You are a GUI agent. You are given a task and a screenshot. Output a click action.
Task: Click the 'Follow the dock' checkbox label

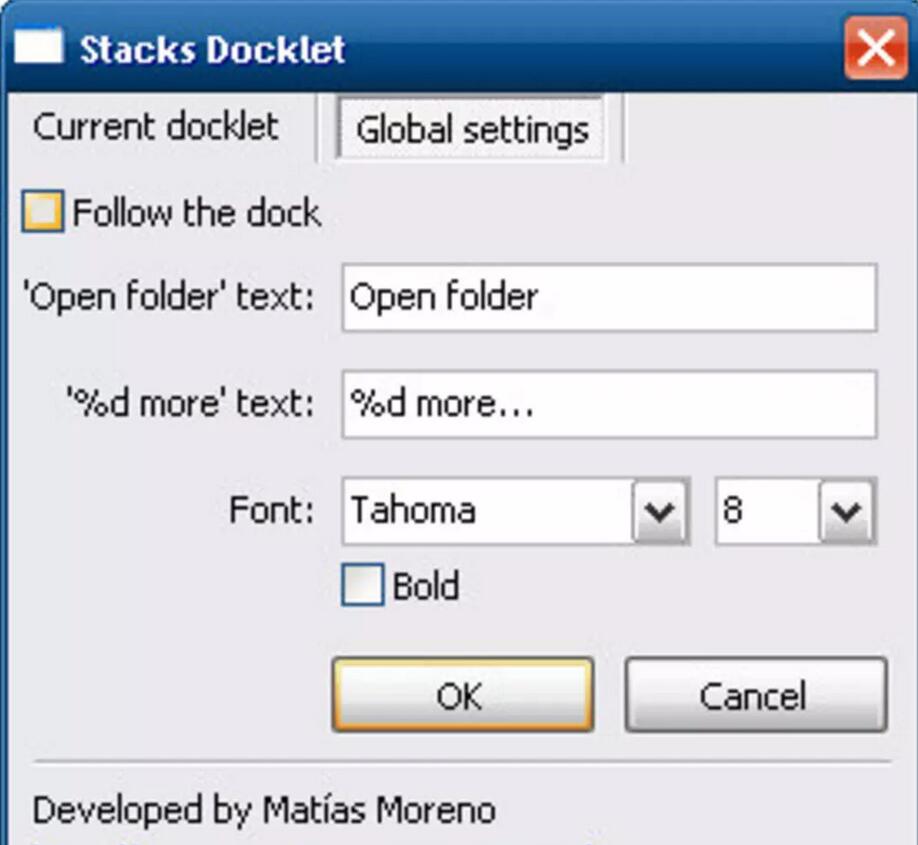click(197, 213)
